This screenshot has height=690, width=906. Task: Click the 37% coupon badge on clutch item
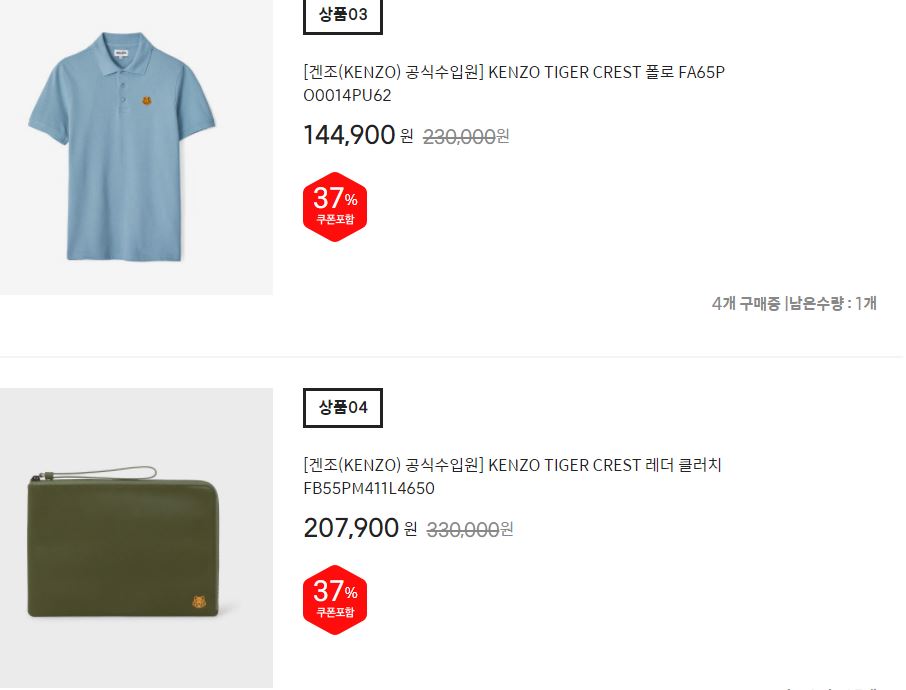coord(335,599)
